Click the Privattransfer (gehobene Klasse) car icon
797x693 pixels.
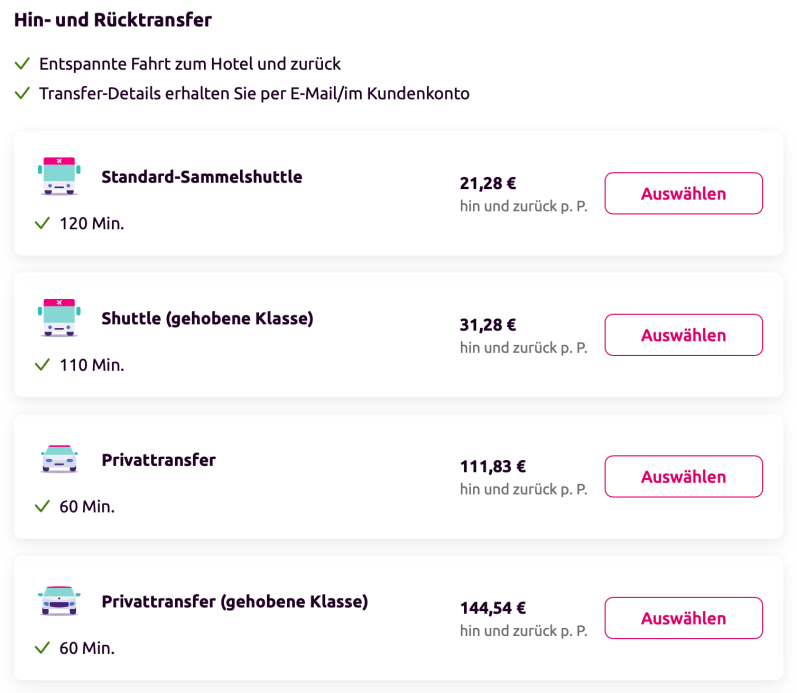pos(59,600)
